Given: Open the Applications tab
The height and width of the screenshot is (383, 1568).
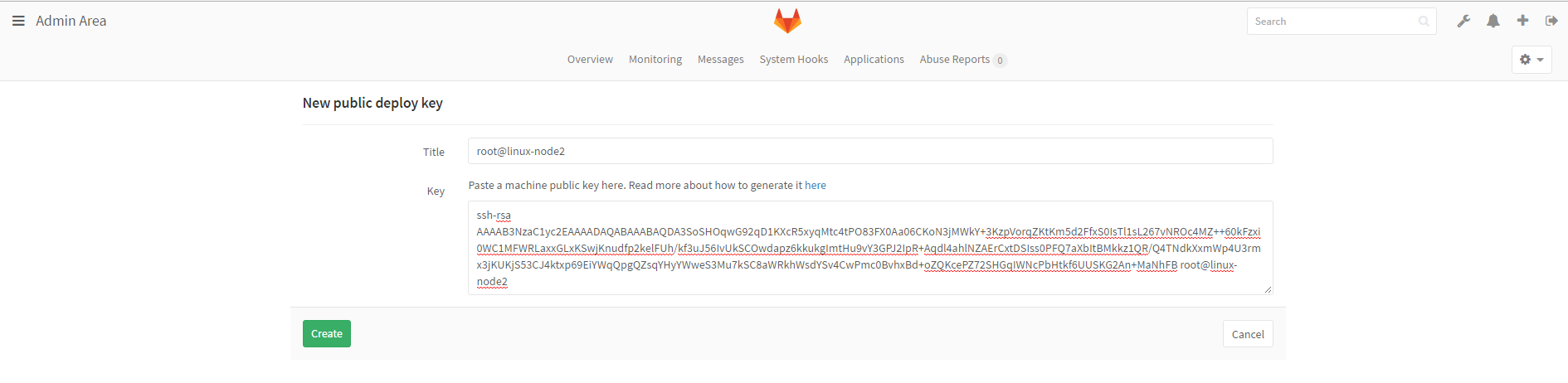Looking at the screenshot, I should (x=874, y=60).
